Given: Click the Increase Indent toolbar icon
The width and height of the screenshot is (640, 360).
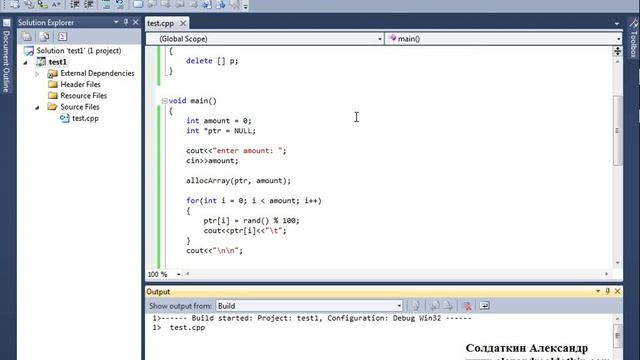Looking at the screenshot, I should point(88,4).
